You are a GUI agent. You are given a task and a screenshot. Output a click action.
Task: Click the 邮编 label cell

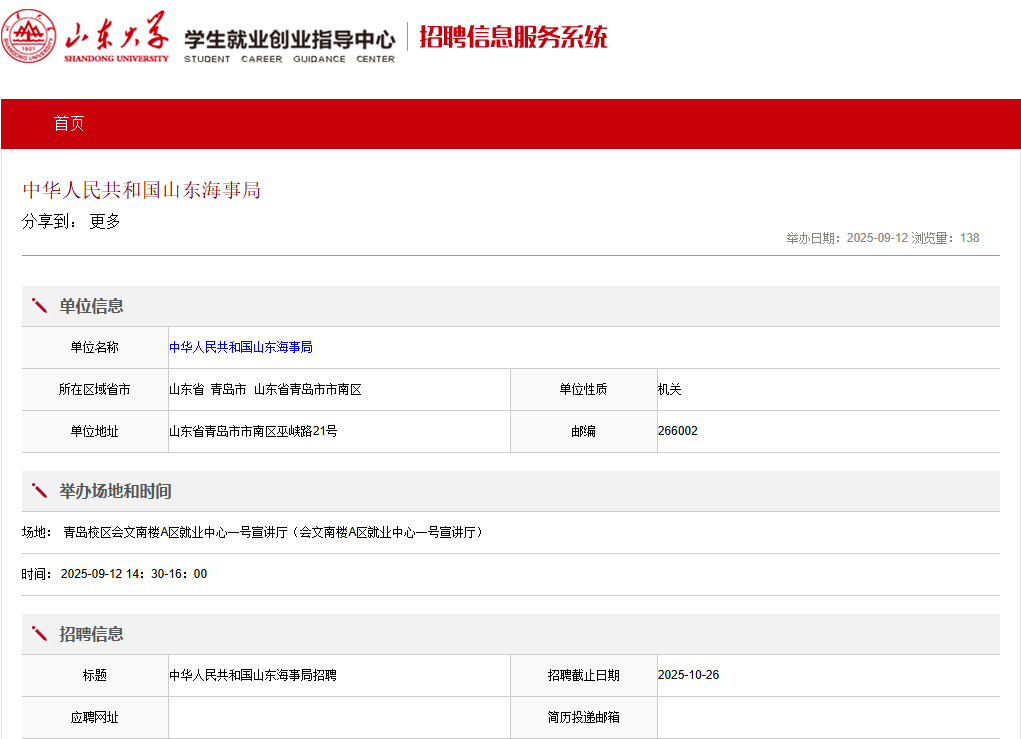coord(583,431)
